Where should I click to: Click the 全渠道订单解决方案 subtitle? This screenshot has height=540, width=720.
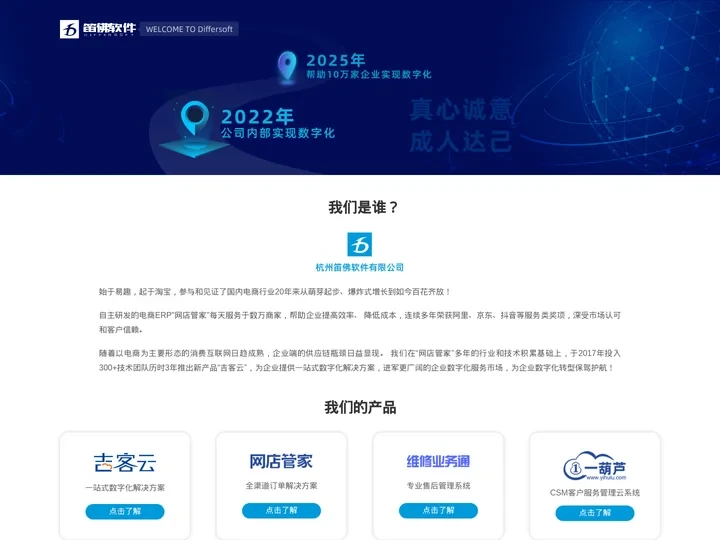point(281,486)
